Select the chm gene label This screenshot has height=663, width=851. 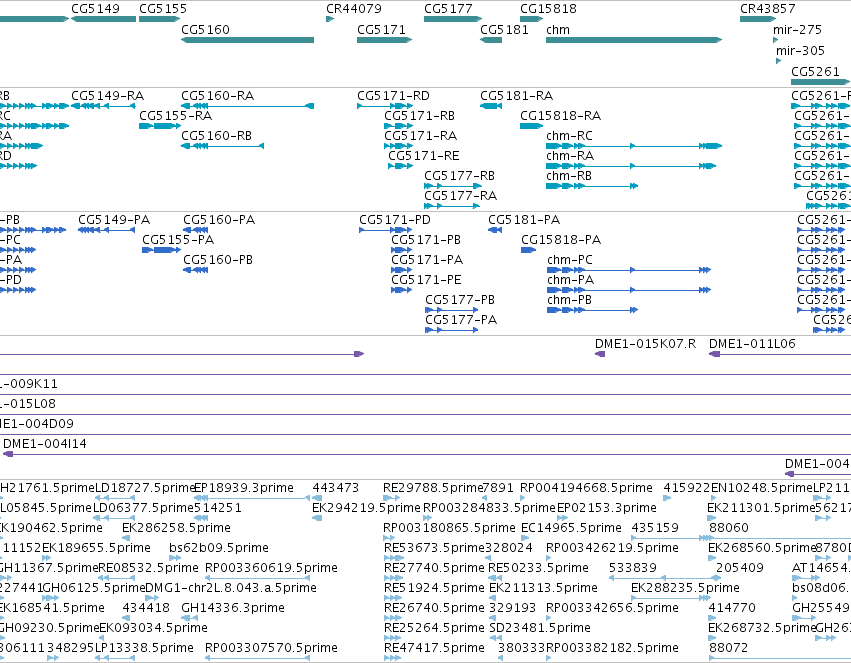pyautogui.click(x=558, y=29)
